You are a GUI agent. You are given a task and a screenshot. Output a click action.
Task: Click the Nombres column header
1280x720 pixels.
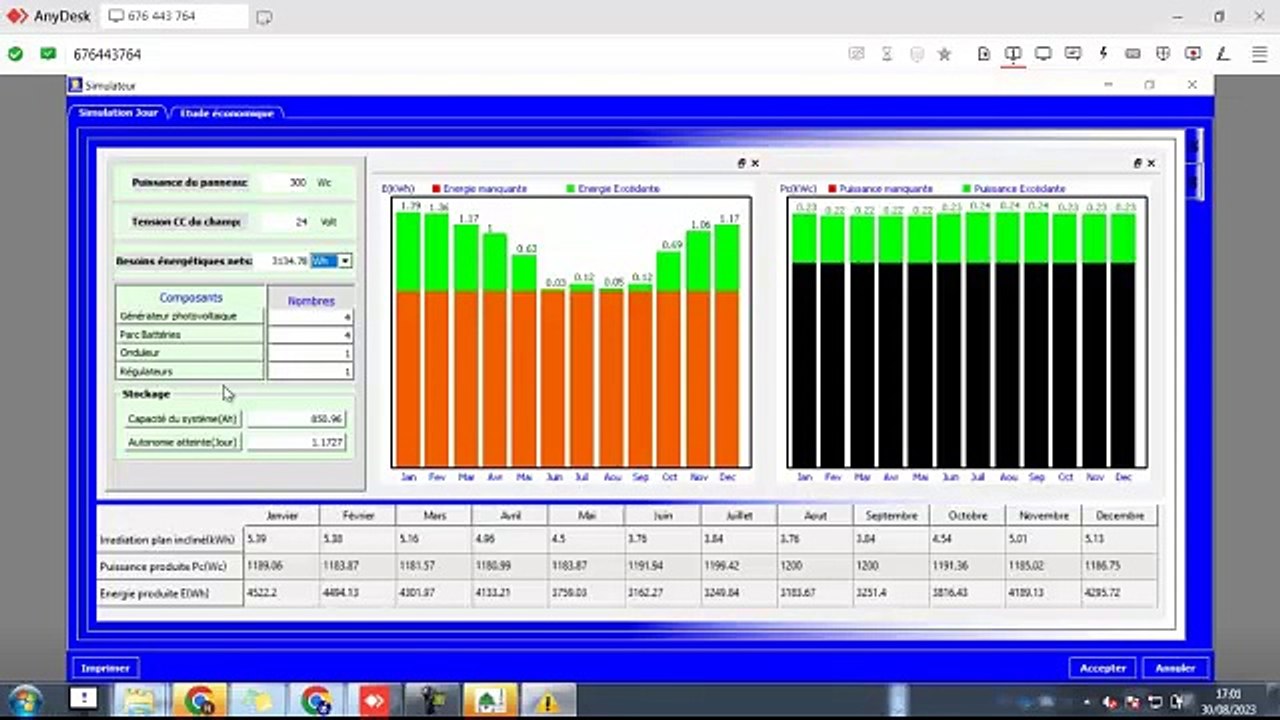point(311,300)
